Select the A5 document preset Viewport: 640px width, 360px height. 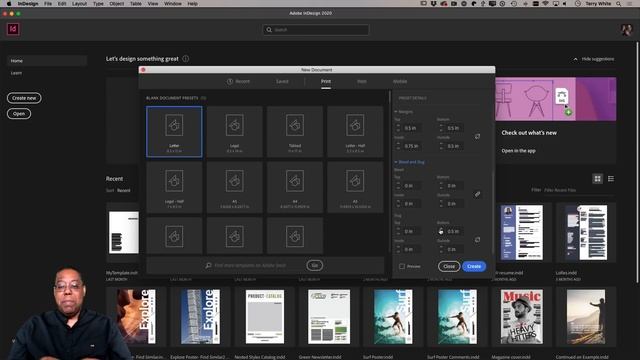click(x=234, y=187)
